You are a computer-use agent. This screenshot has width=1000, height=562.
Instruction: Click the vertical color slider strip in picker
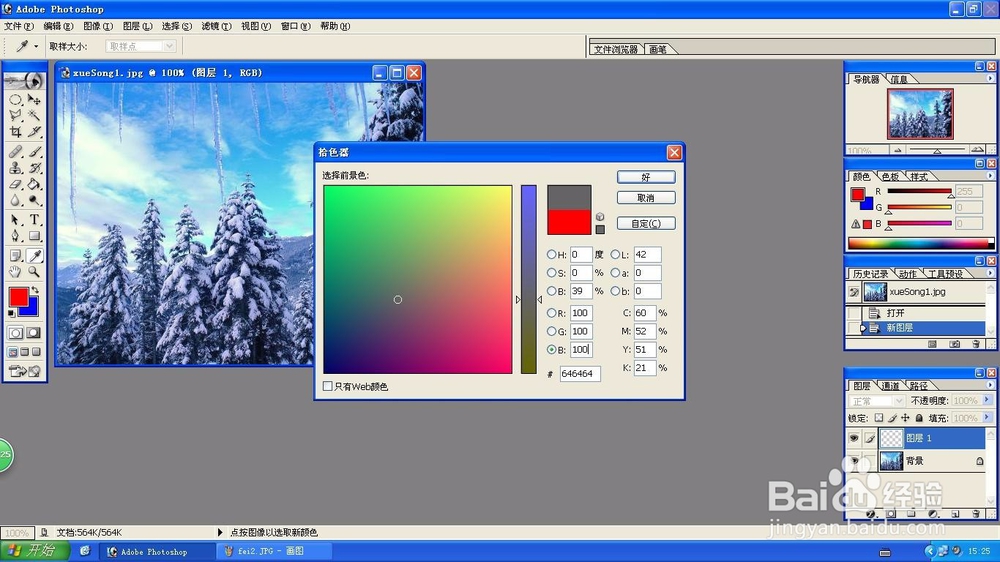tap(529, 279)
